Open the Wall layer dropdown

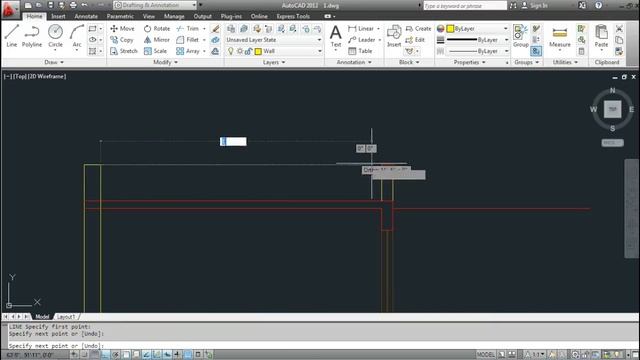[x=320, y=51]
